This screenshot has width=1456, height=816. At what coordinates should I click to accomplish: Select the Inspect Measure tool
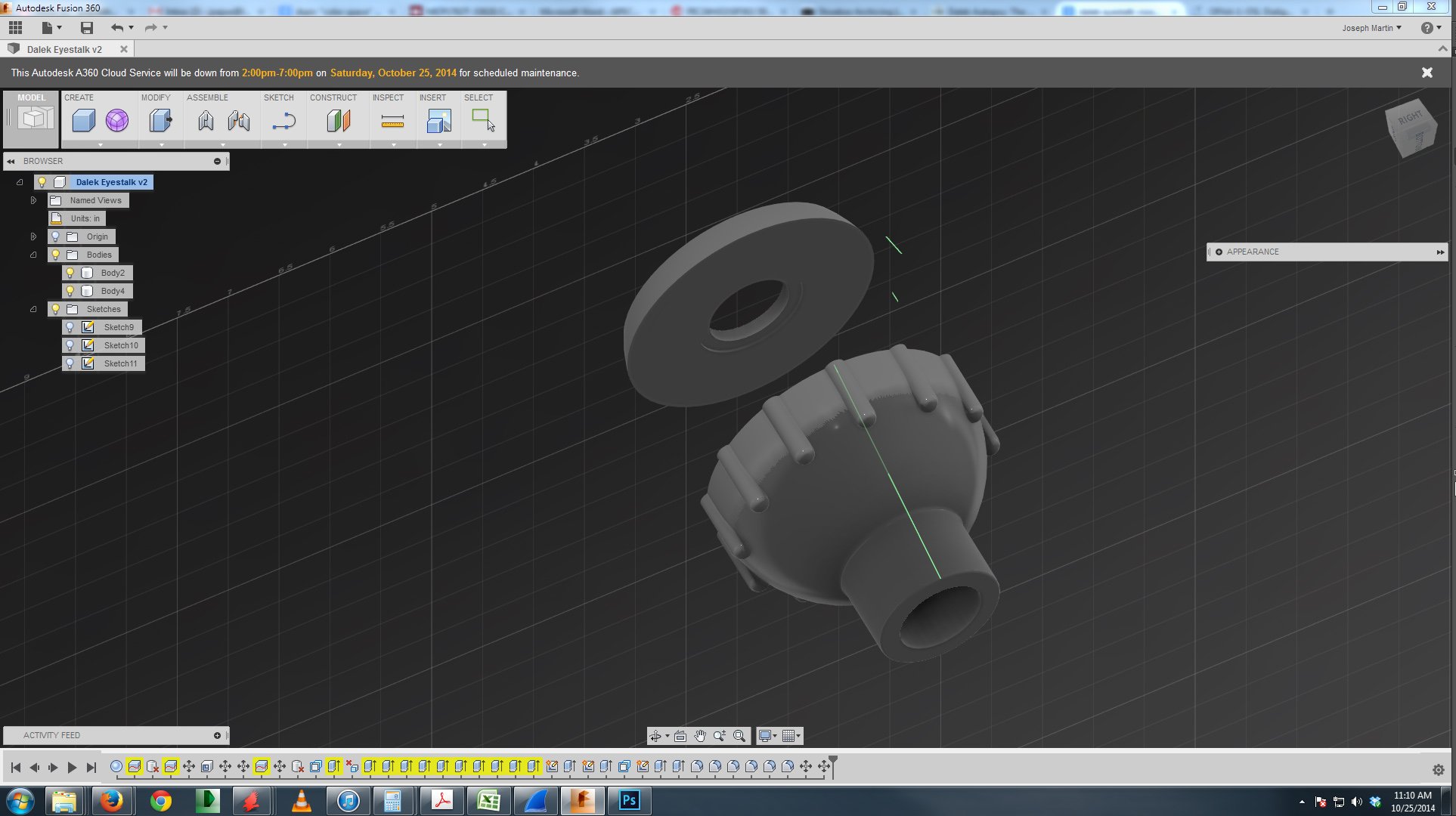[x=392, y=121]
